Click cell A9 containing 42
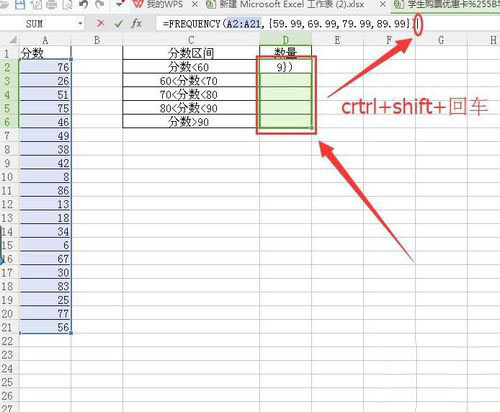500x412 pixels. click(x=45, y=163)
